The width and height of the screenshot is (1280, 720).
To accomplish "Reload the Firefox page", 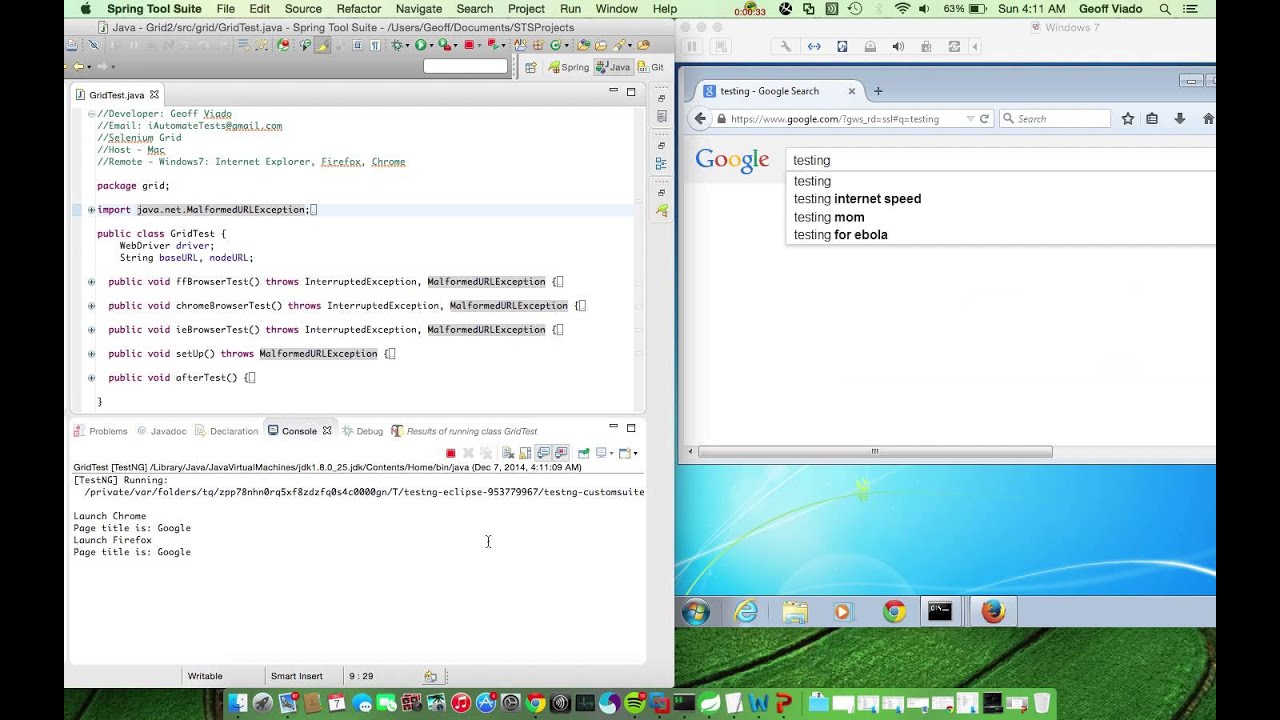I will point(984,118).
